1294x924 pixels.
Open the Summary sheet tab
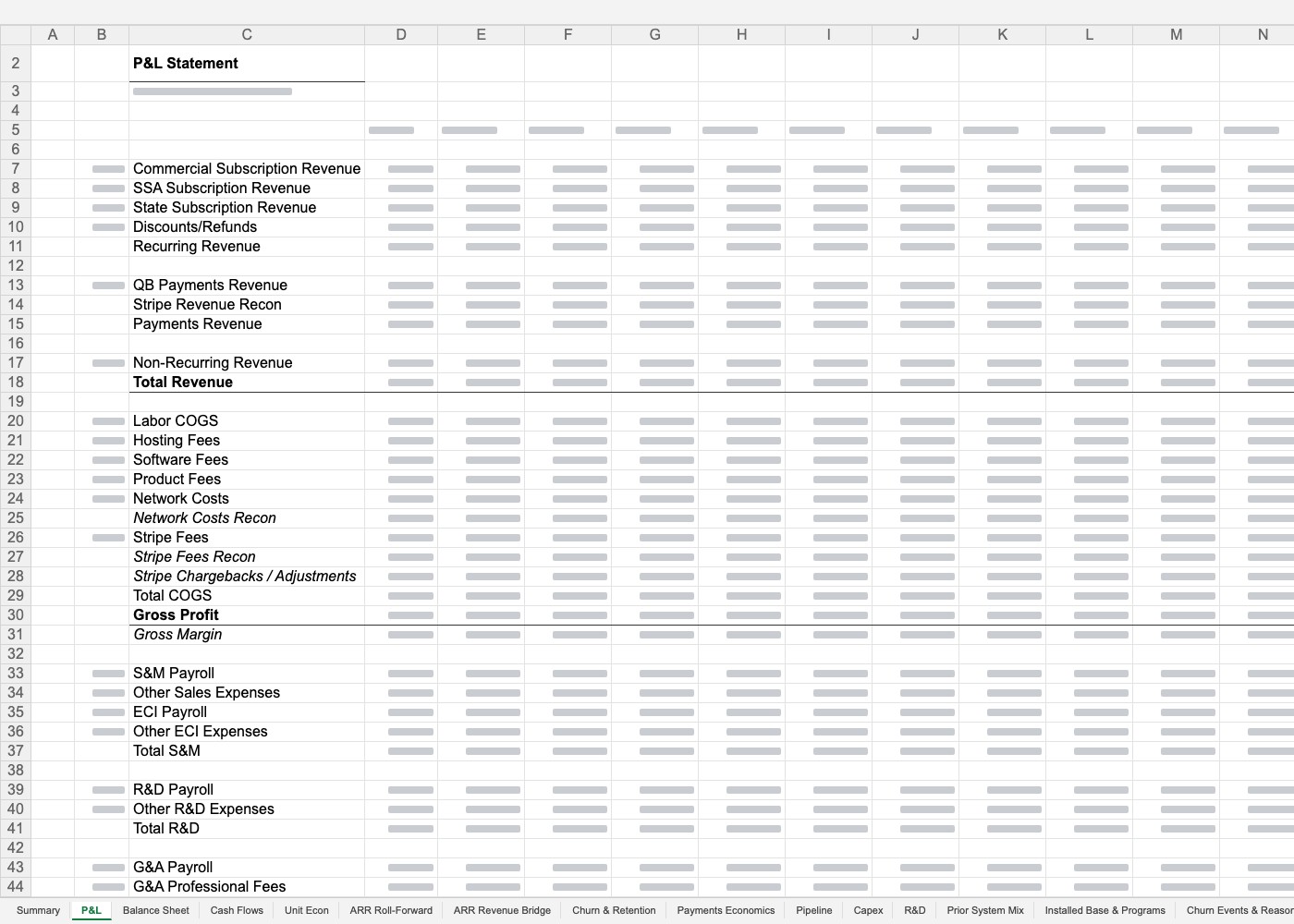click(x=38, y=910)
